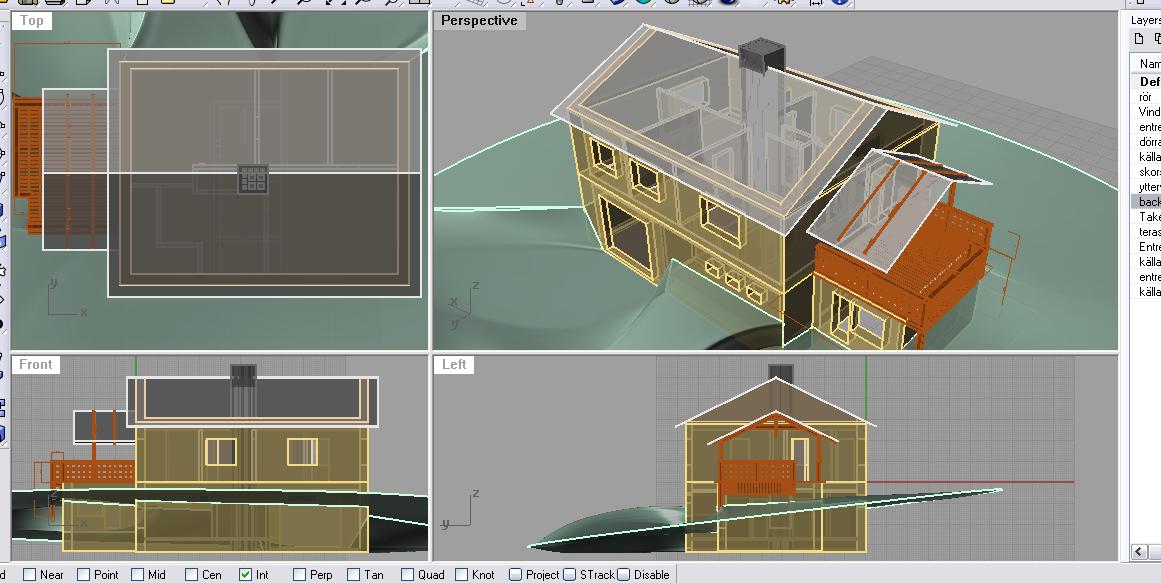1161x583 pixels.
Task: Select the Top viewport label
Action: pos(33,20)
